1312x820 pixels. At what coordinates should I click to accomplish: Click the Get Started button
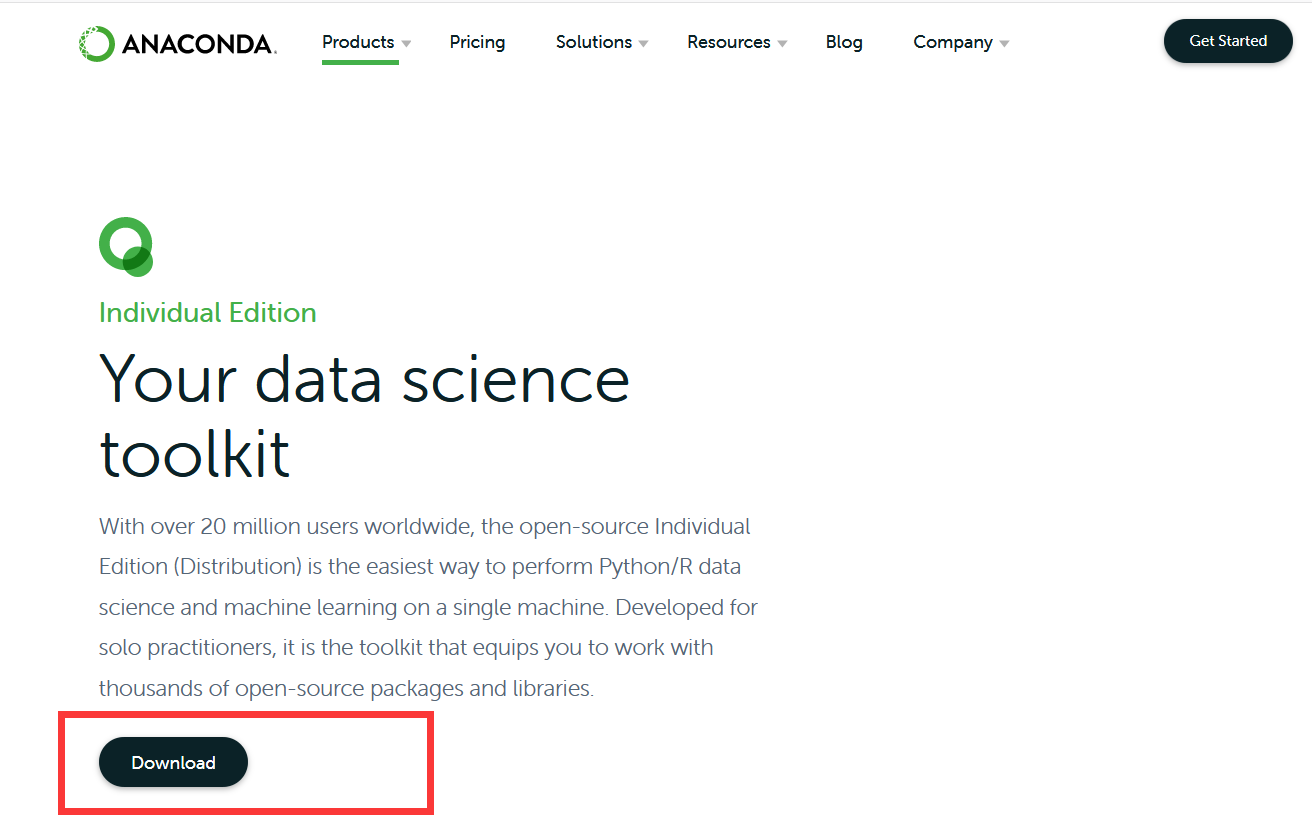point(1228,41)
